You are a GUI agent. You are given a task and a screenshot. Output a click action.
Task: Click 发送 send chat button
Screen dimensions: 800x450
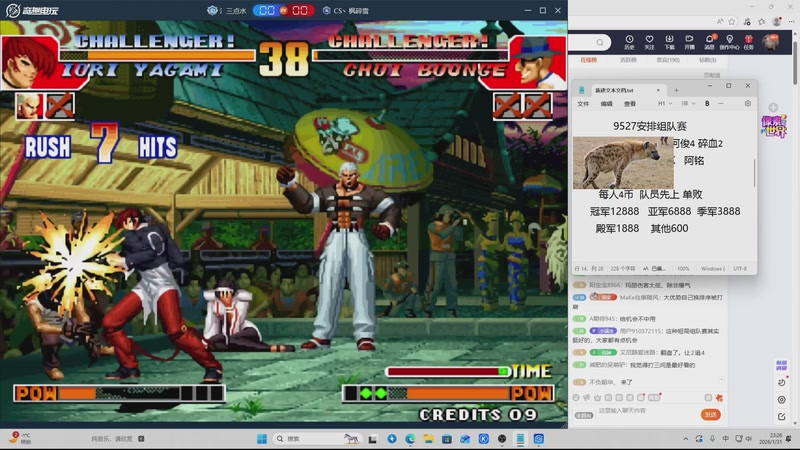[x=710, y=415]
